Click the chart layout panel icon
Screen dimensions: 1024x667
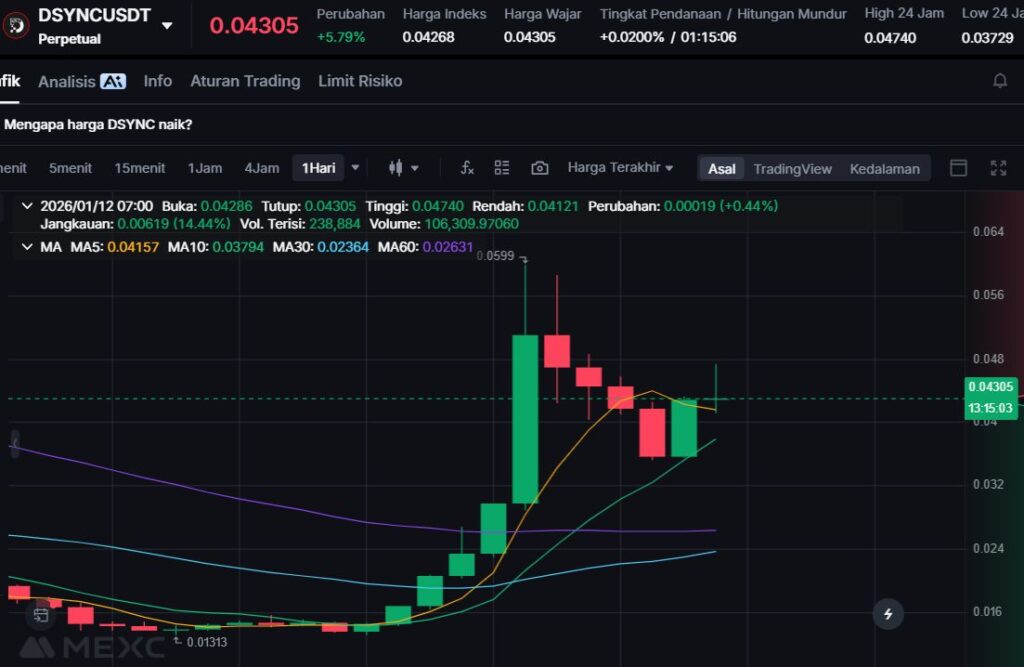[x=958, y=168]
